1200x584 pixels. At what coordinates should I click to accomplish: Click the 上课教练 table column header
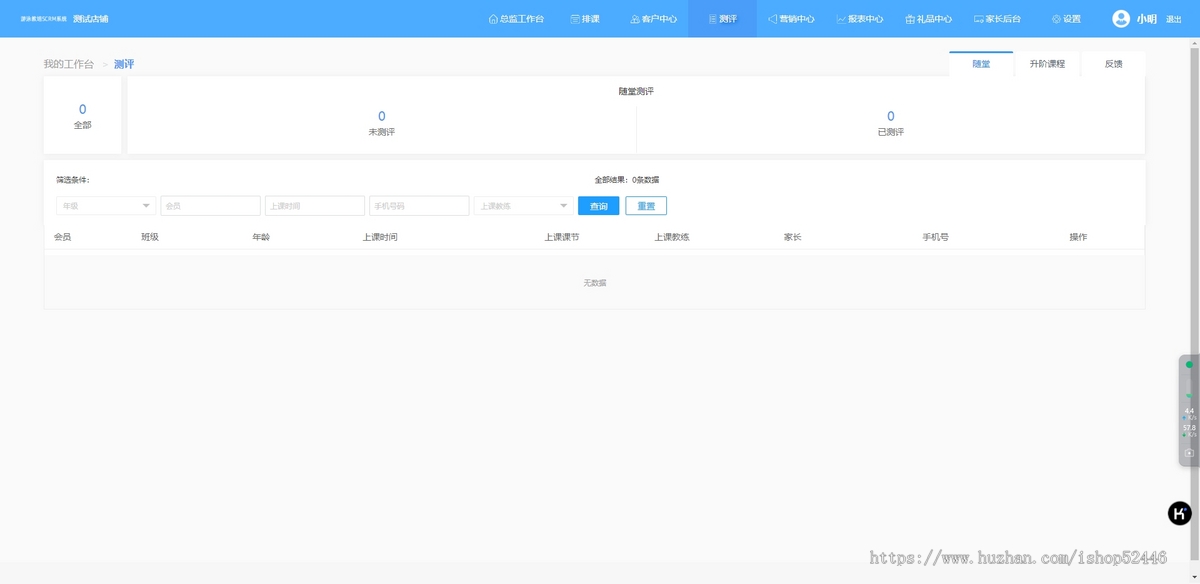[x=671, y=237]
